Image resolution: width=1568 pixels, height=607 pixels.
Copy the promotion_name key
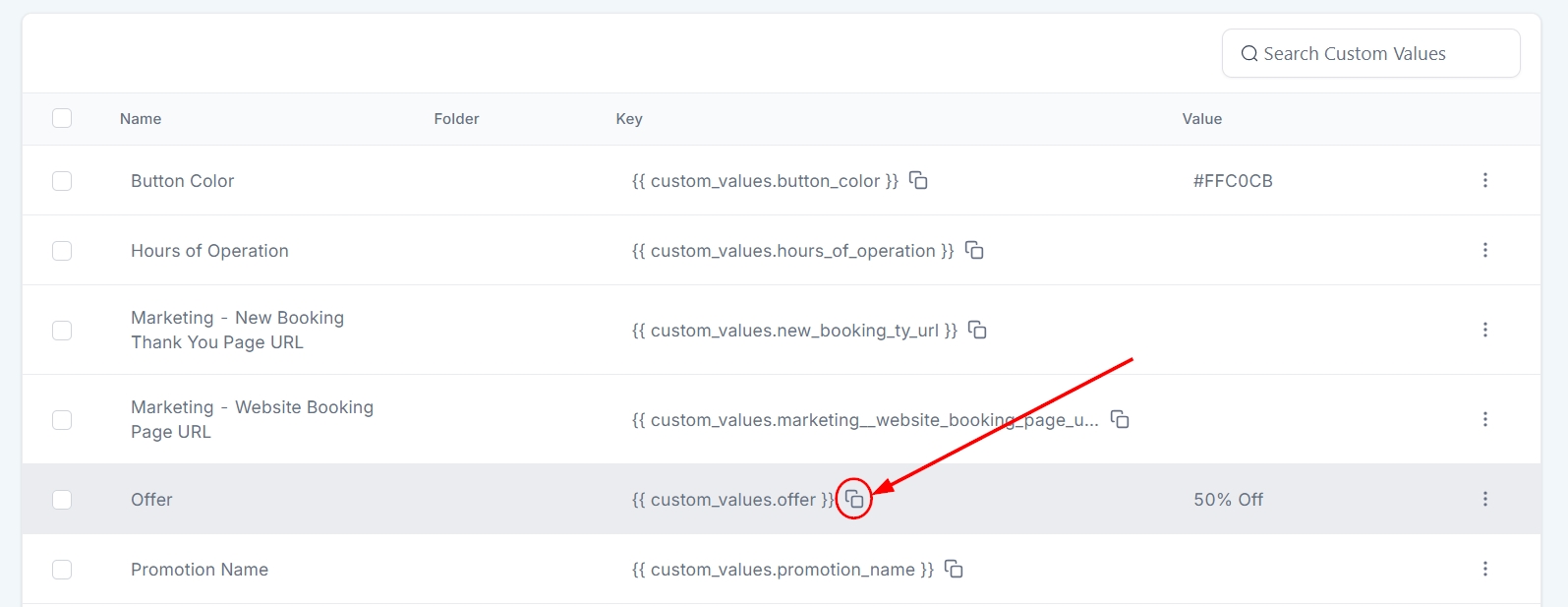(x=954, y=569)
